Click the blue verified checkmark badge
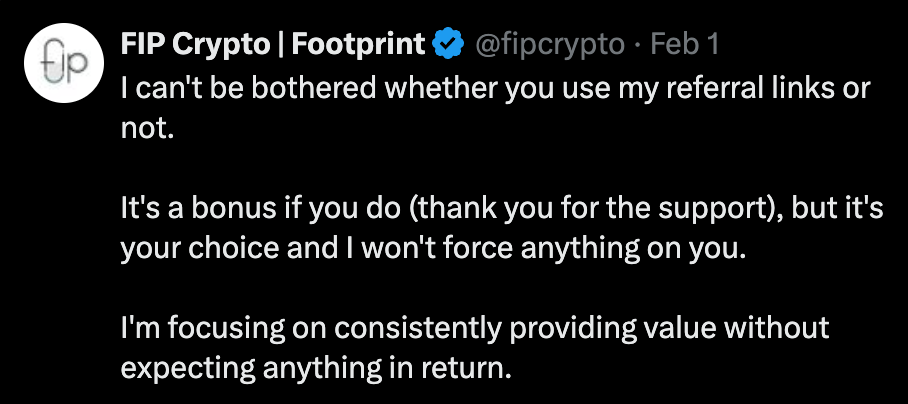 449,45
